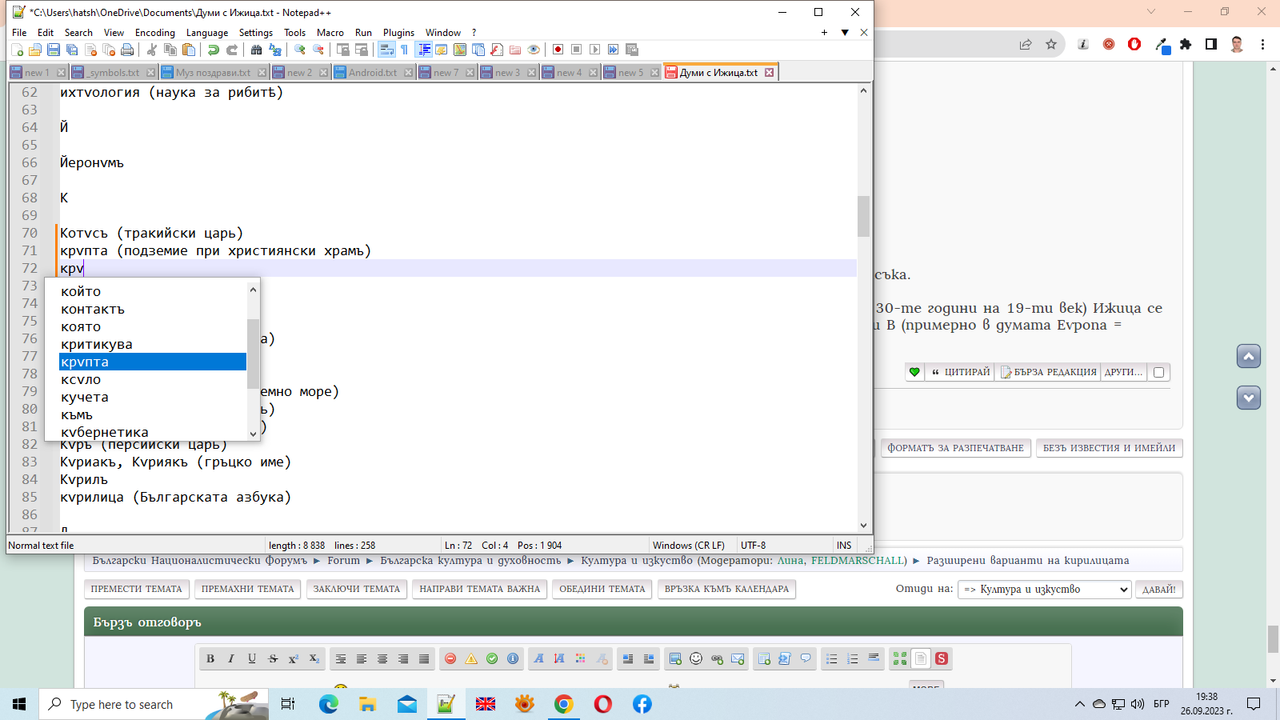The height and width of the screenshot is (720, 1280).
Task: Toggle the Indent Guide toolbar icon
Action: (x=425, y=50)
